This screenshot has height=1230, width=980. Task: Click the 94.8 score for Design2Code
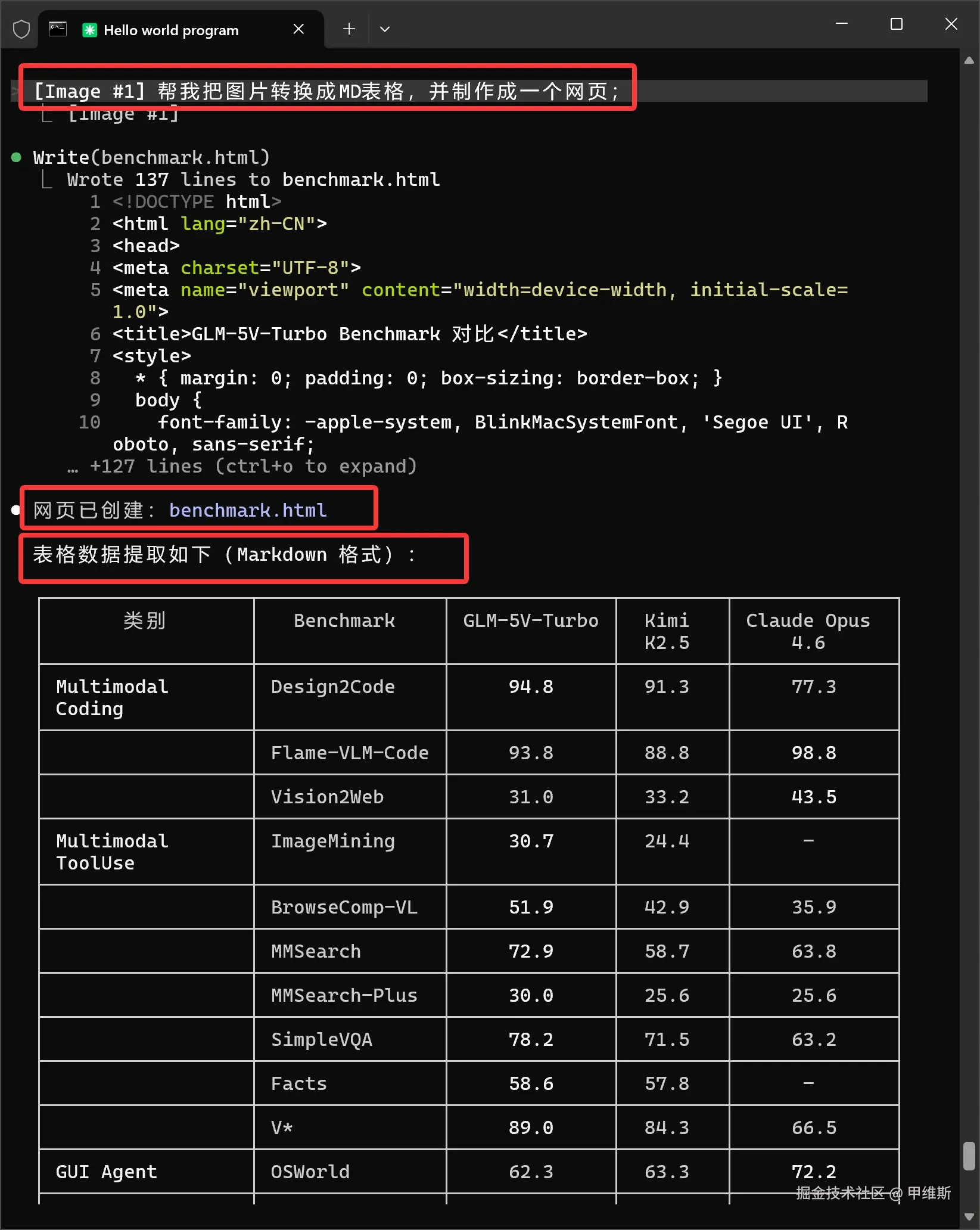(531, 687)
